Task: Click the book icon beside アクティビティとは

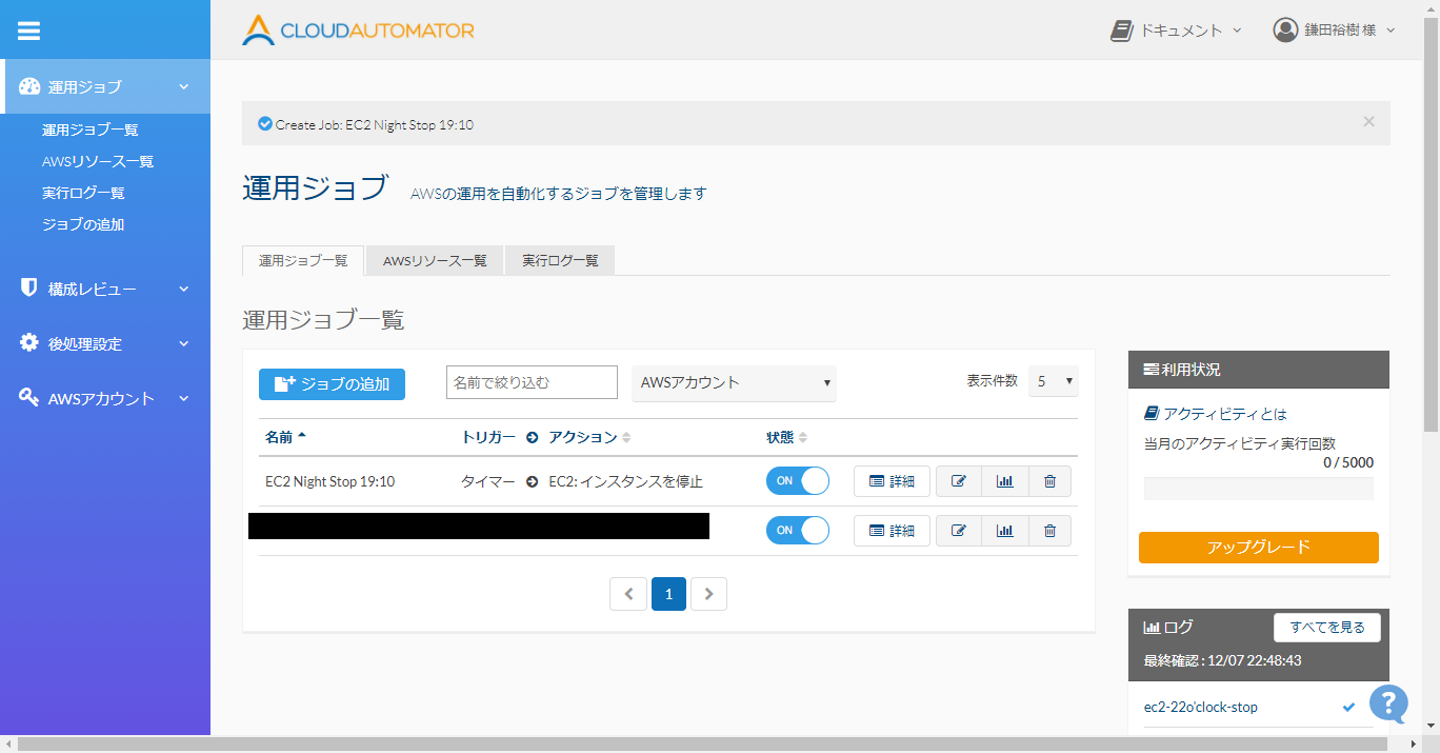Action: click(1152, 413)
